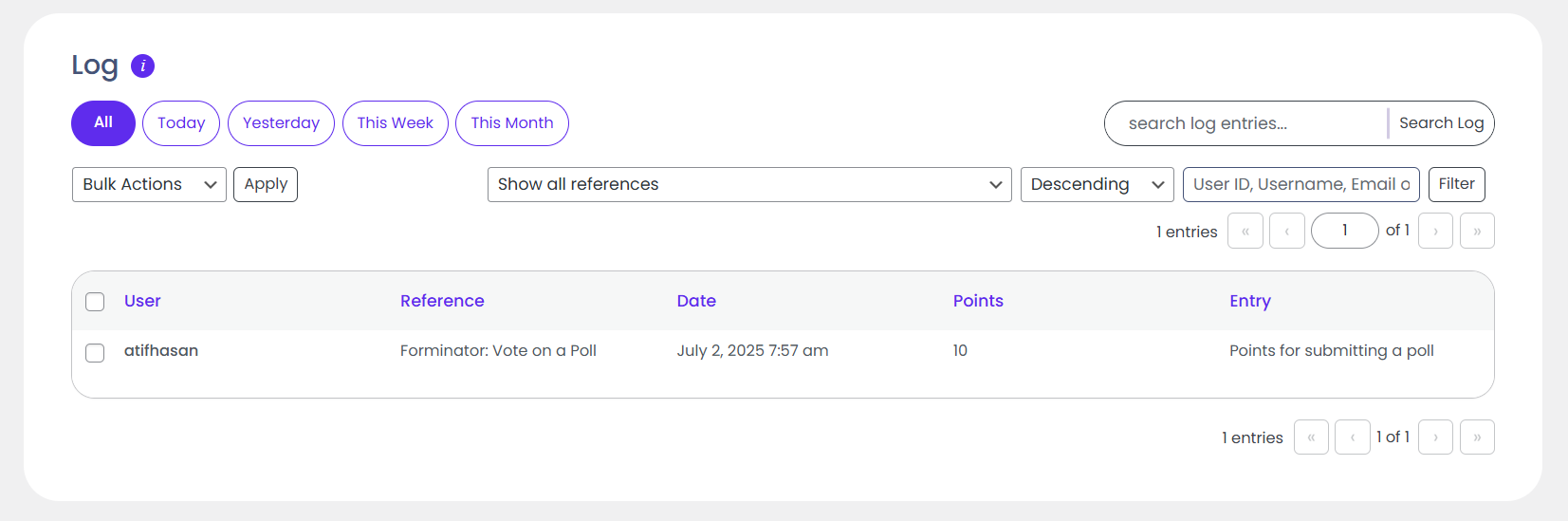Go to previous page in top pagination
Screen dimensions: 1568x521
coord(1286,231)
